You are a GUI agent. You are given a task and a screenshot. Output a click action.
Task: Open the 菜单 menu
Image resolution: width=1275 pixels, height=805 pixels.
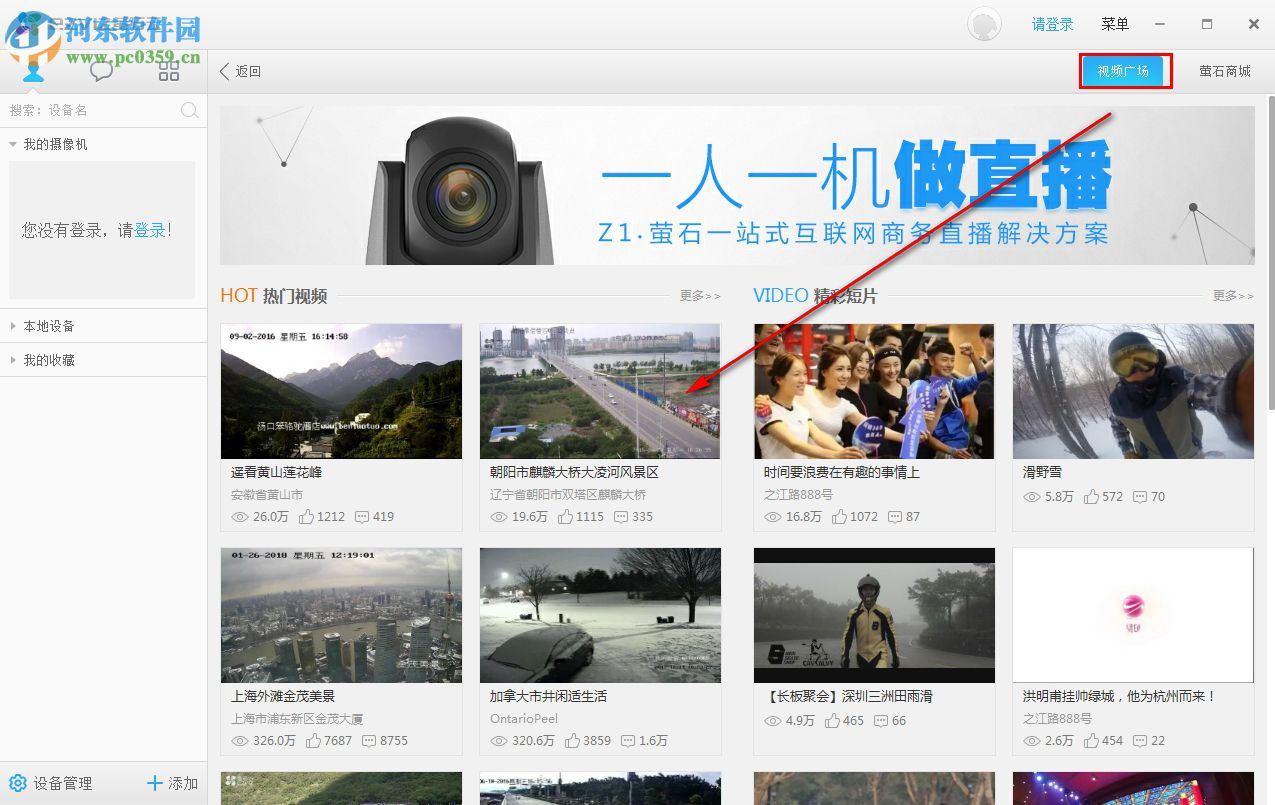[x=1114, y=23]
